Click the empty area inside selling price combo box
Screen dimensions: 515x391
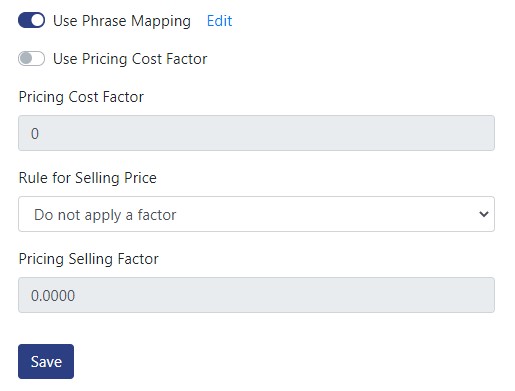coord(327,214)
